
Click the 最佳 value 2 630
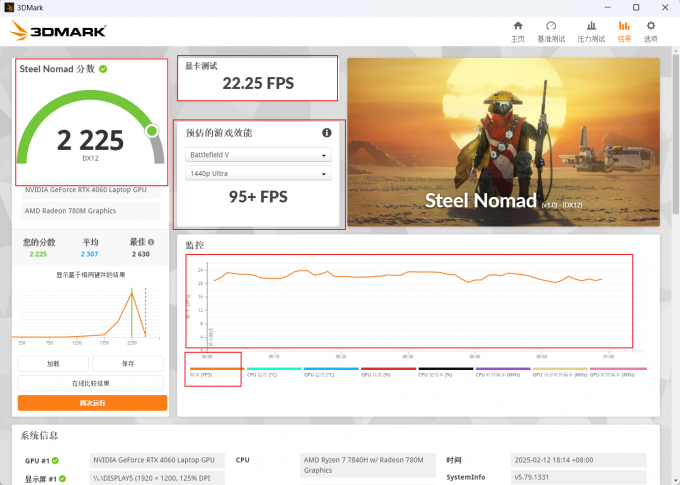coord(141,254)
